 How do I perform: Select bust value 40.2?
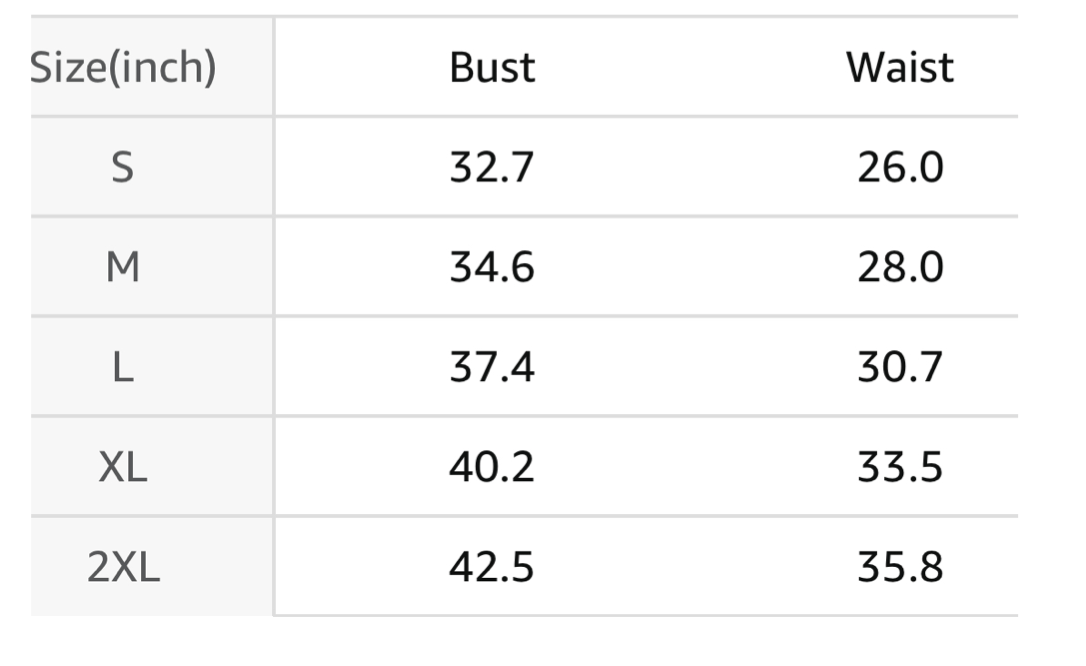tap(492, 467)
